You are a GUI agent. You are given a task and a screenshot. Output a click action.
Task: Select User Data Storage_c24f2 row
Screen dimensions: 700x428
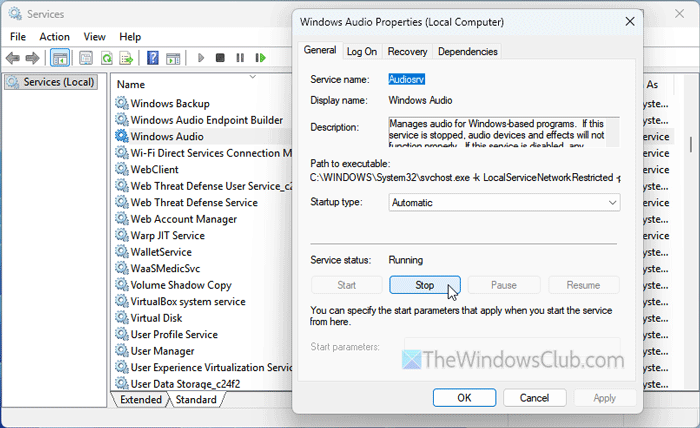click(x=185, y=383)
